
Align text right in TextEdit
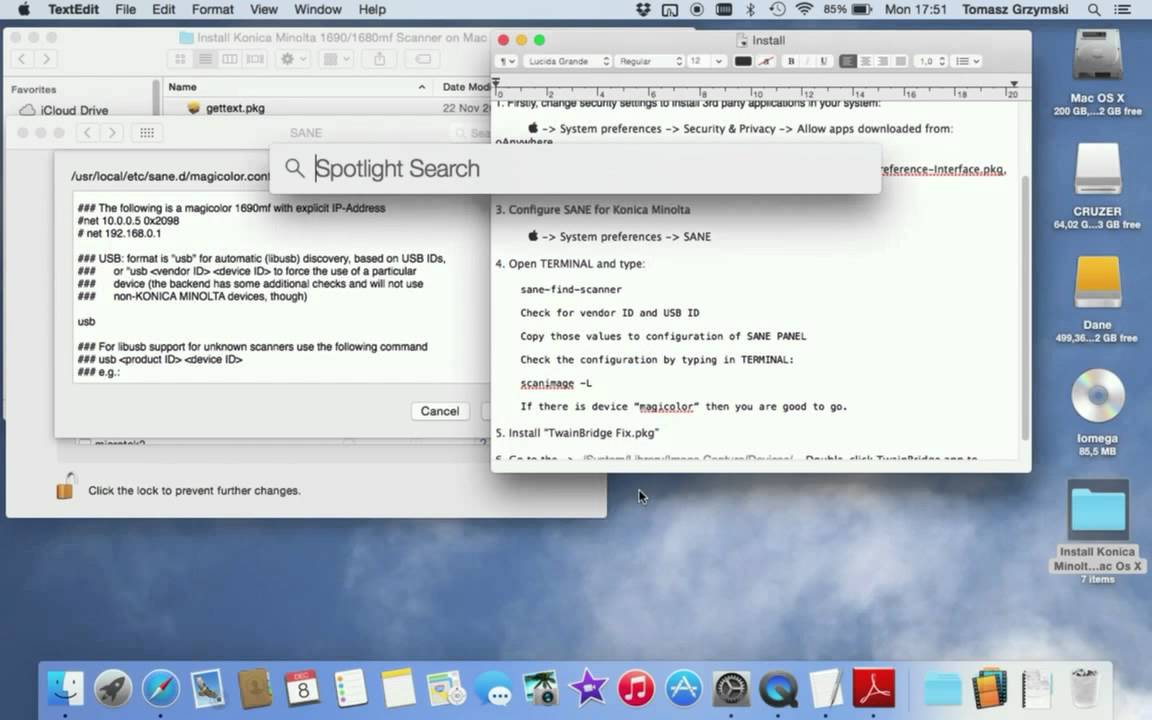[x=883, y=61]
